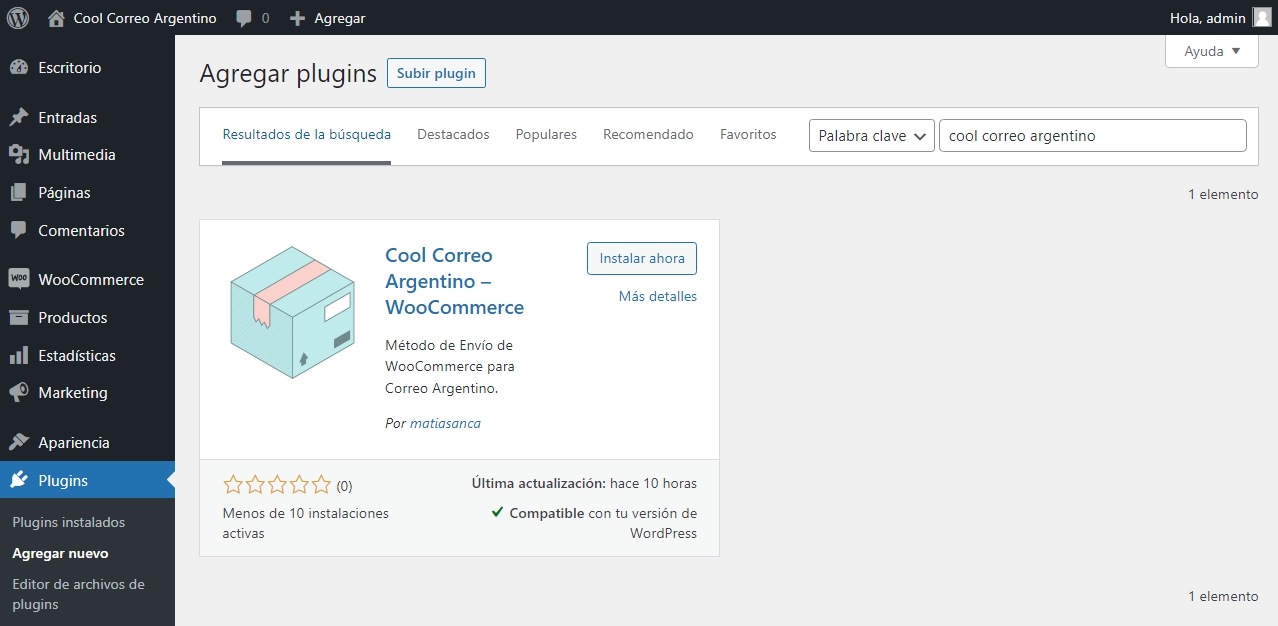Click the Multimedia media icon
Image resolution: width=1278 pixels, height=626 pixels.
coord(18,155)
